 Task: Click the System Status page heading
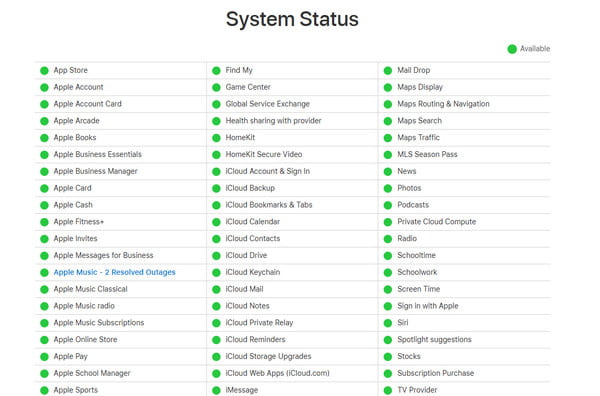292,19
